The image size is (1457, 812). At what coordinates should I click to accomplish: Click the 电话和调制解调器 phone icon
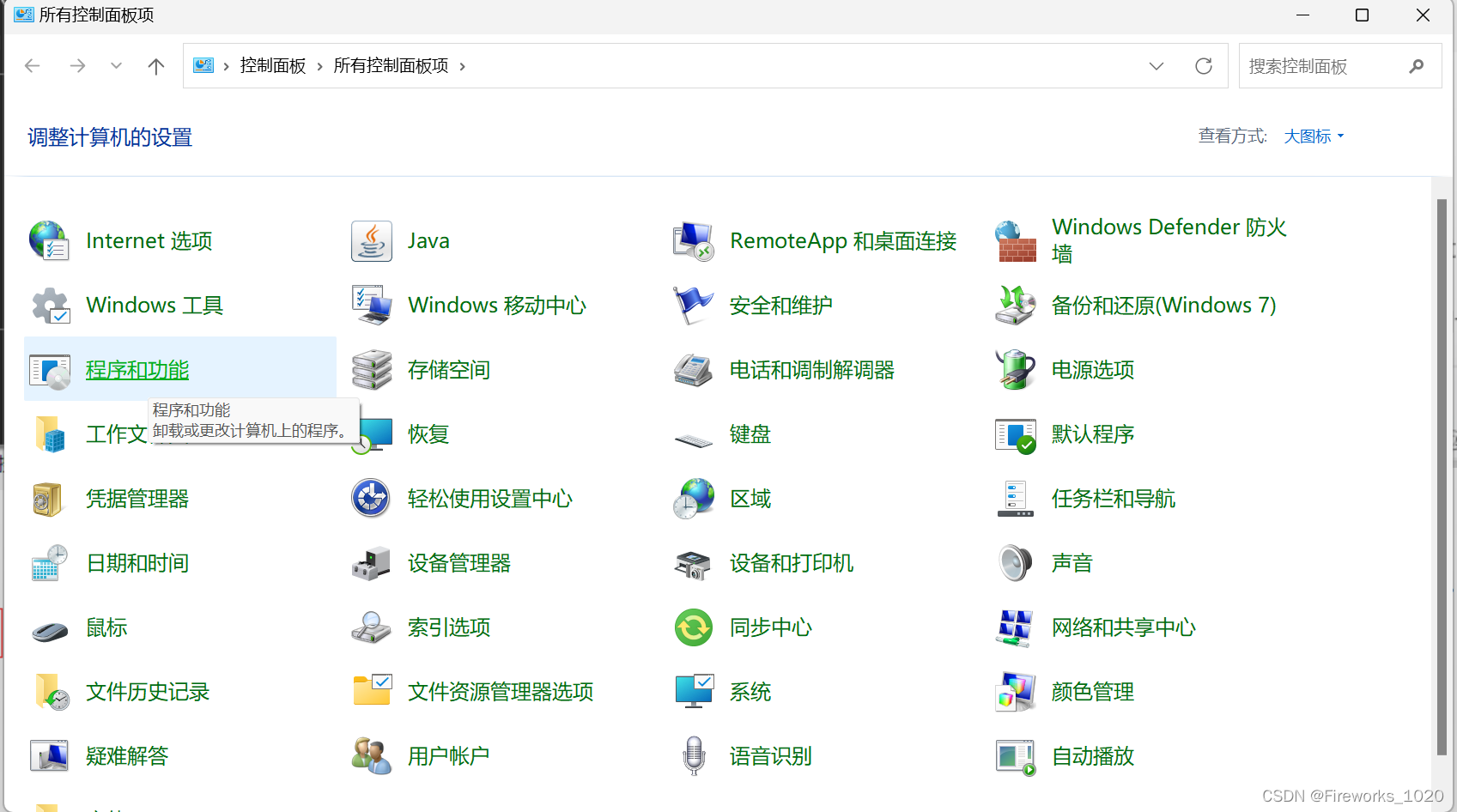point(694,370)
